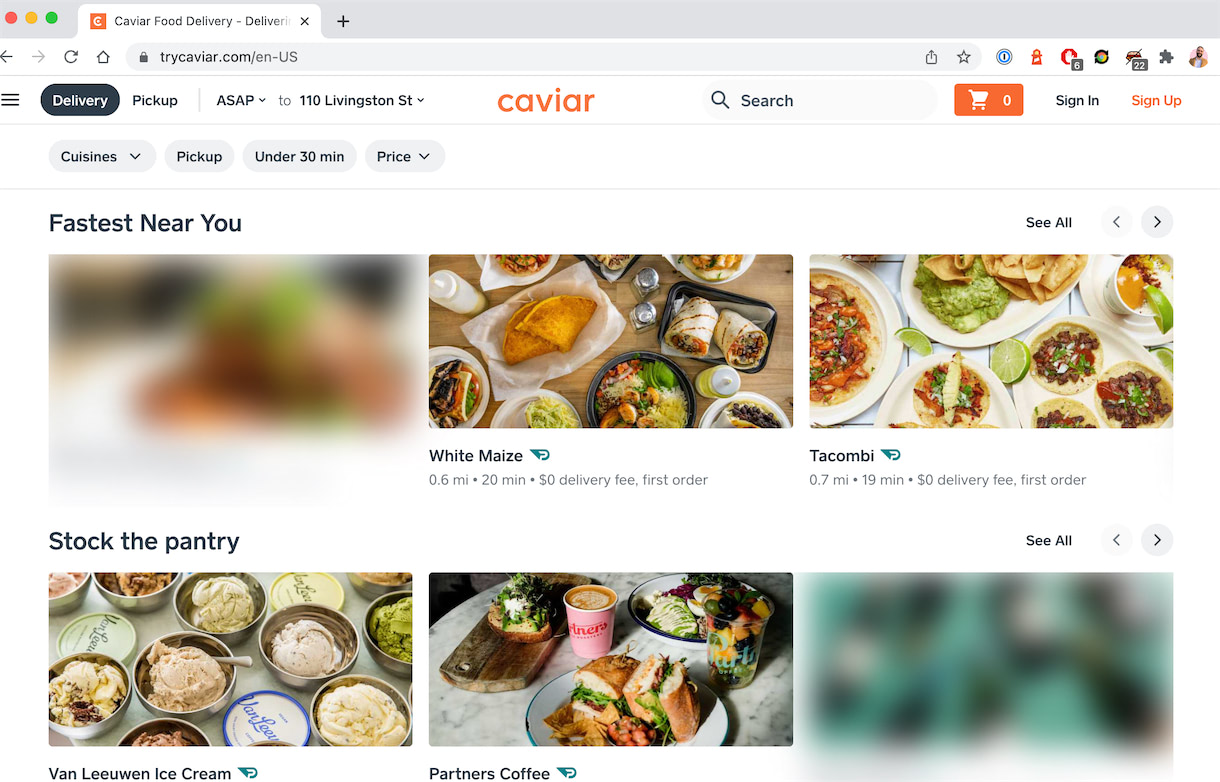Open the Price filter dropdown
1220x782 pixels.
pyautogui.click(x=404, y=156)
